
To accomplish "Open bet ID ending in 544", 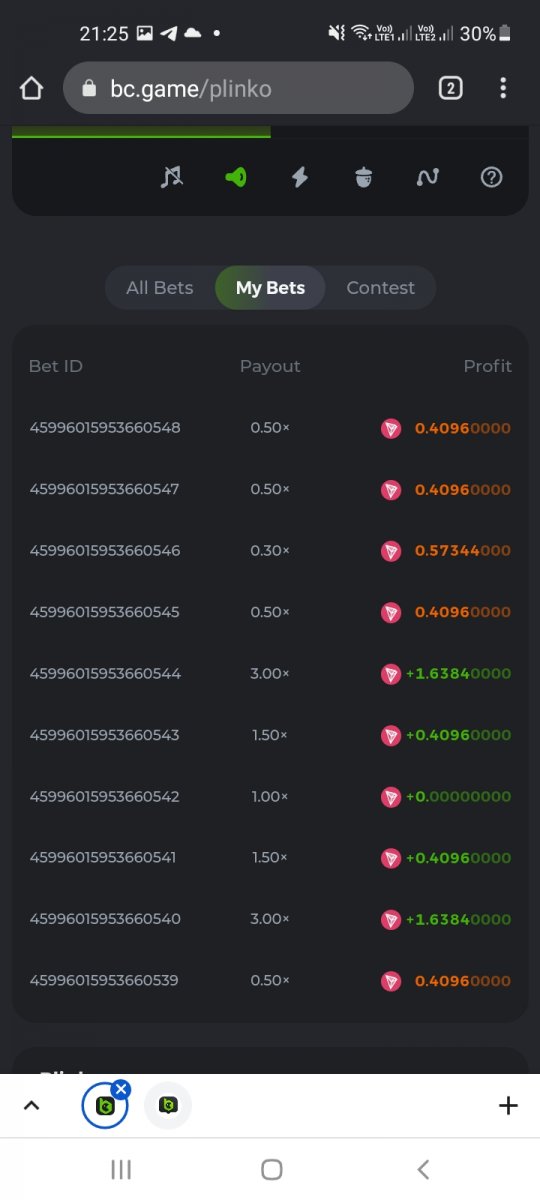I will (x=105, y=673).
